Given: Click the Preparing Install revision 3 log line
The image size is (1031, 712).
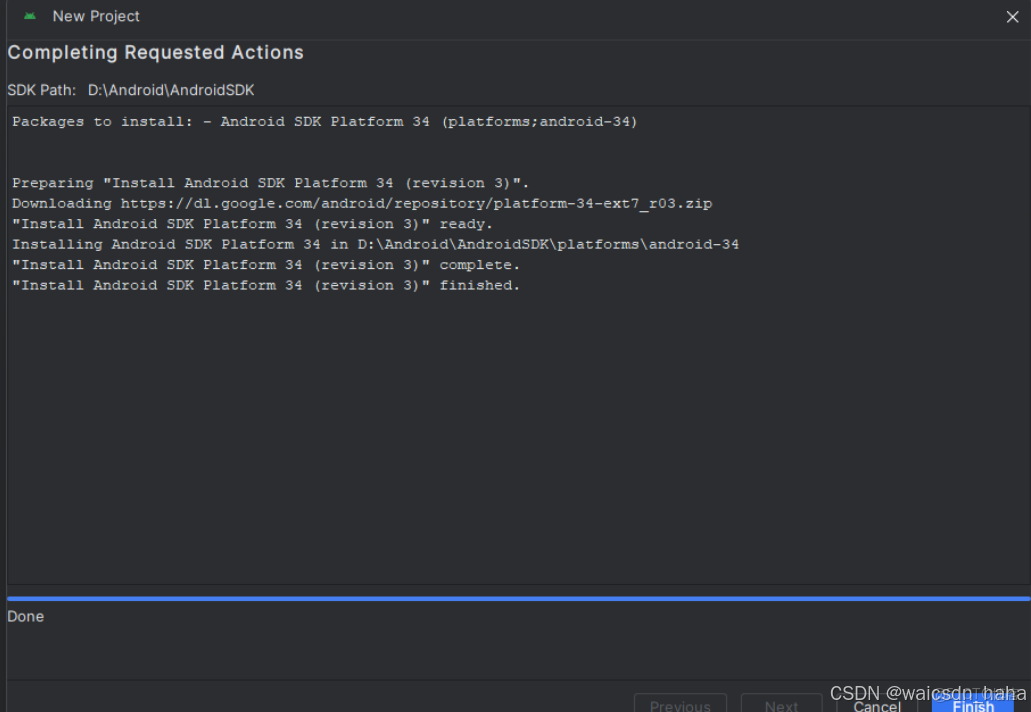Looking at the screenshot, I should point(268,182).
